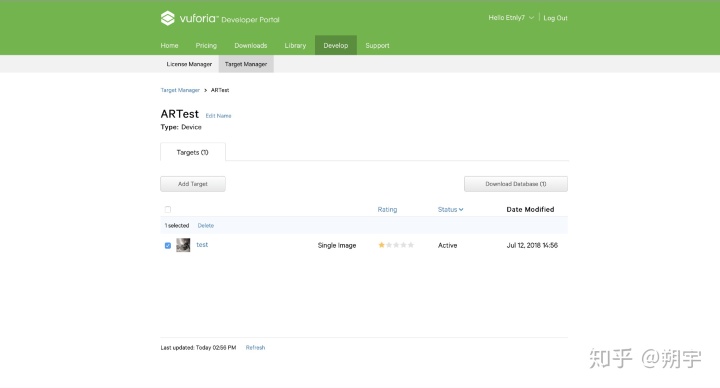Open the Pricing page

pos(206,45)
